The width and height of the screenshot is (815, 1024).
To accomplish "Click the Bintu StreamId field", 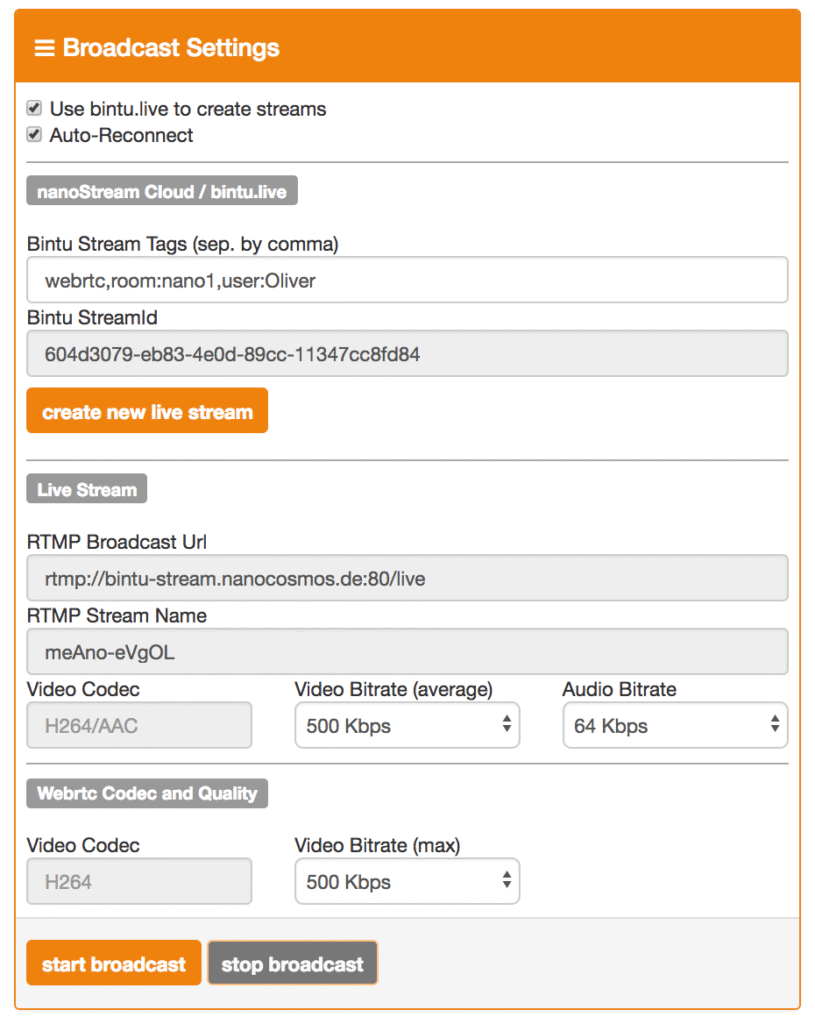I will (x=407, y=354).
